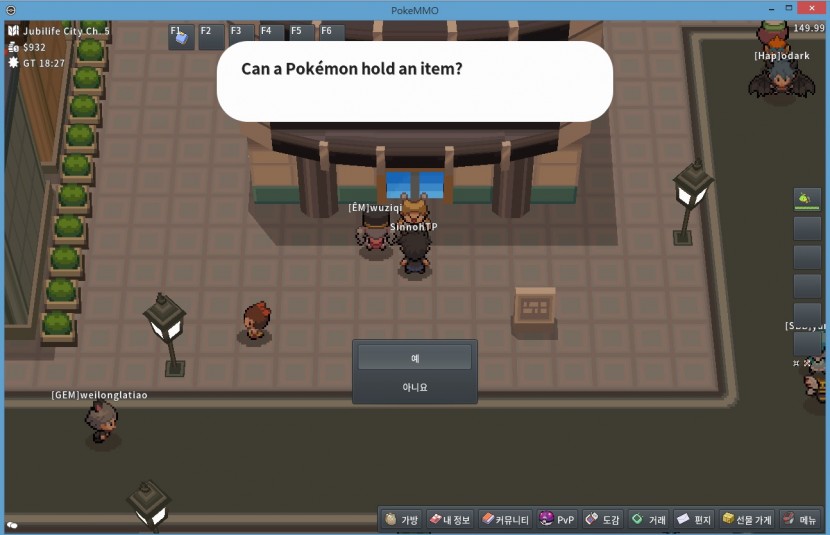Open the 커뮤니티 community panel
The image size is (830, 535).
[504, 520]
